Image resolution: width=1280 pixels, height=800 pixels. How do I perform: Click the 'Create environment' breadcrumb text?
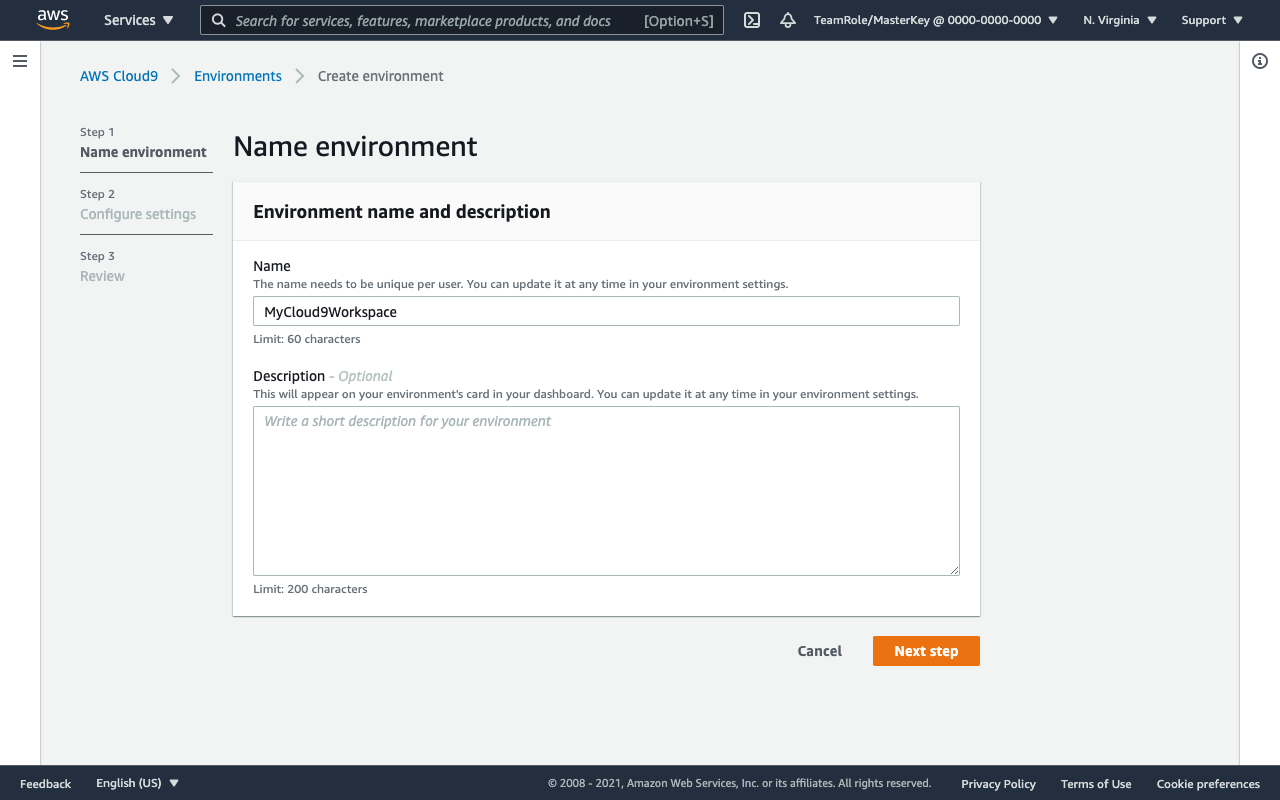[x=381, y=76]
